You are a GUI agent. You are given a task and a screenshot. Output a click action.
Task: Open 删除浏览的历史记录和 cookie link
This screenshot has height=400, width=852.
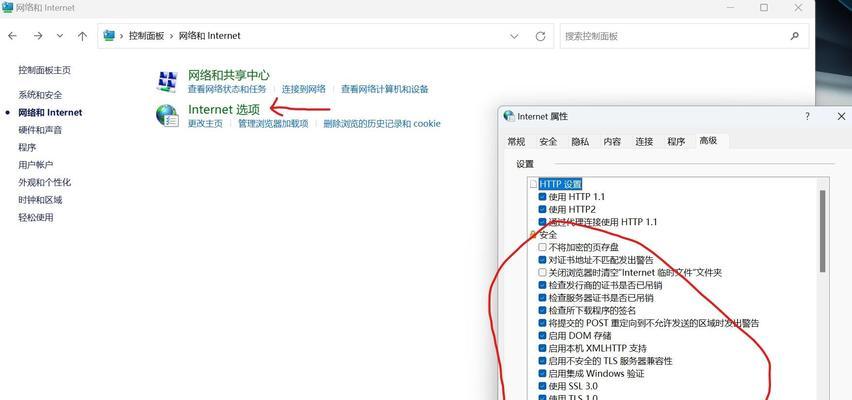click(x=382, y=123)
